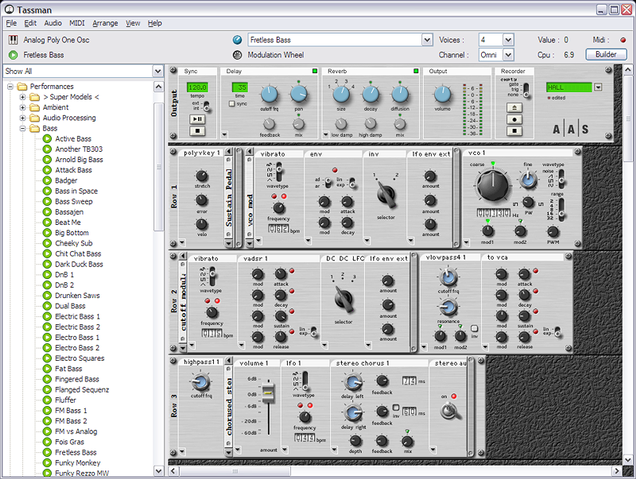Image resolution: width=636 pixels, height=479 pixels.
Task: Select the Drunken Saws preset
Action: 77,296
